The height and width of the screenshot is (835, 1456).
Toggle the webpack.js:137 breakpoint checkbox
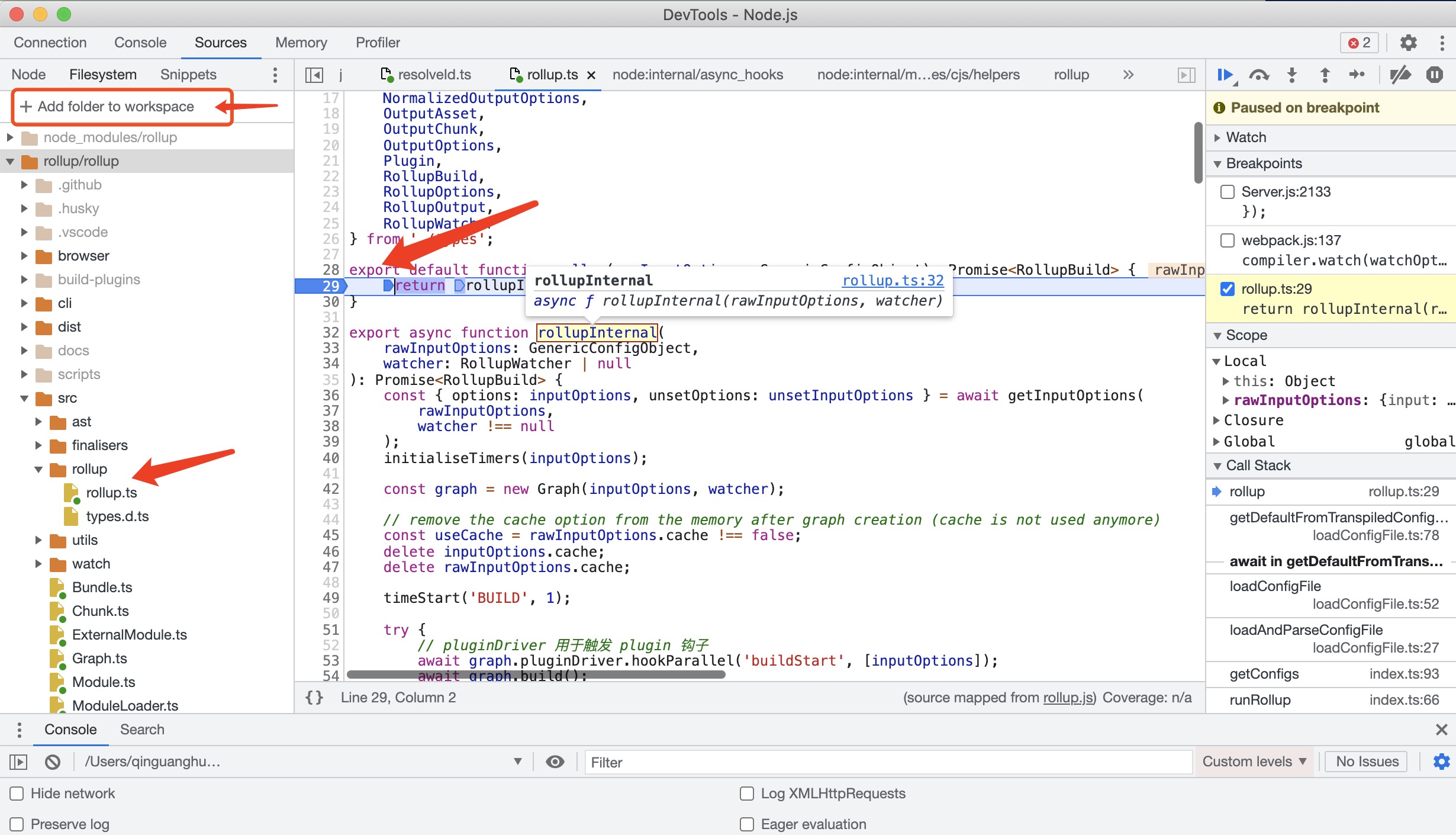[1228, 240]
